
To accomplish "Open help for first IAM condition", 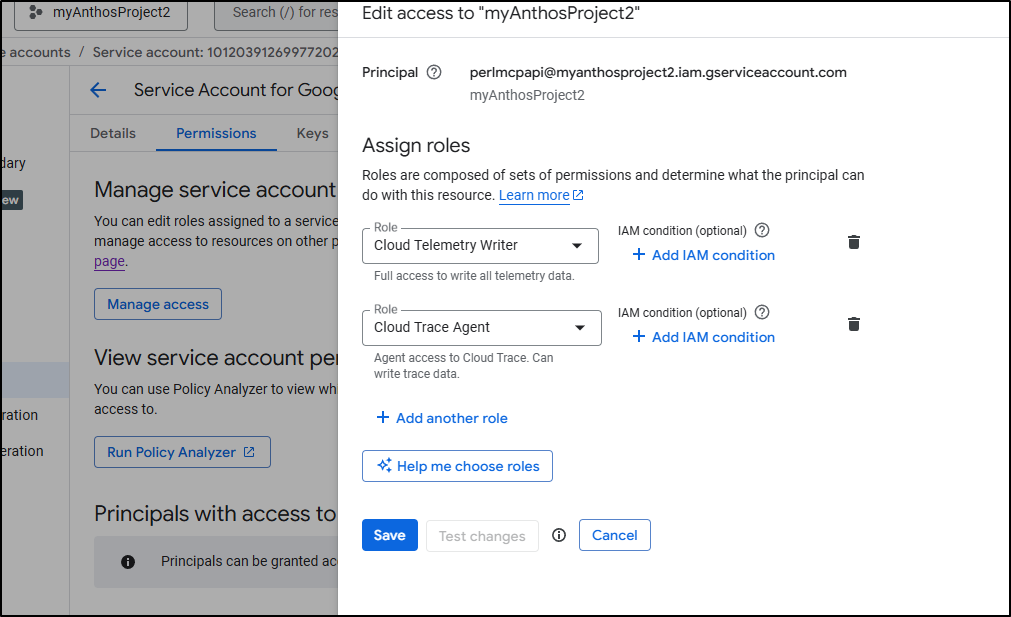I will click(x=762, y=230).
